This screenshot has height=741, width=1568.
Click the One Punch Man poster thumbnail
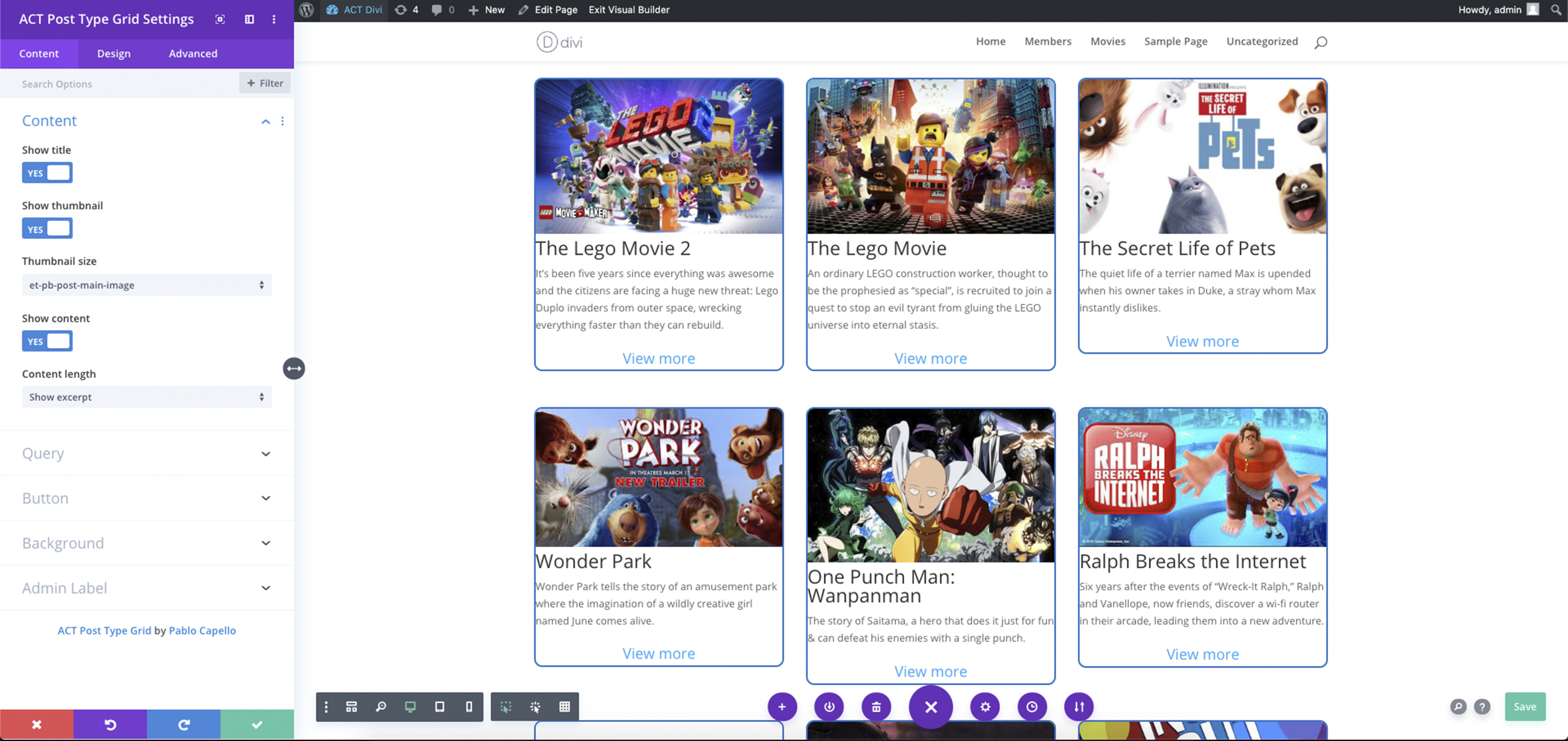click(931, 485)
